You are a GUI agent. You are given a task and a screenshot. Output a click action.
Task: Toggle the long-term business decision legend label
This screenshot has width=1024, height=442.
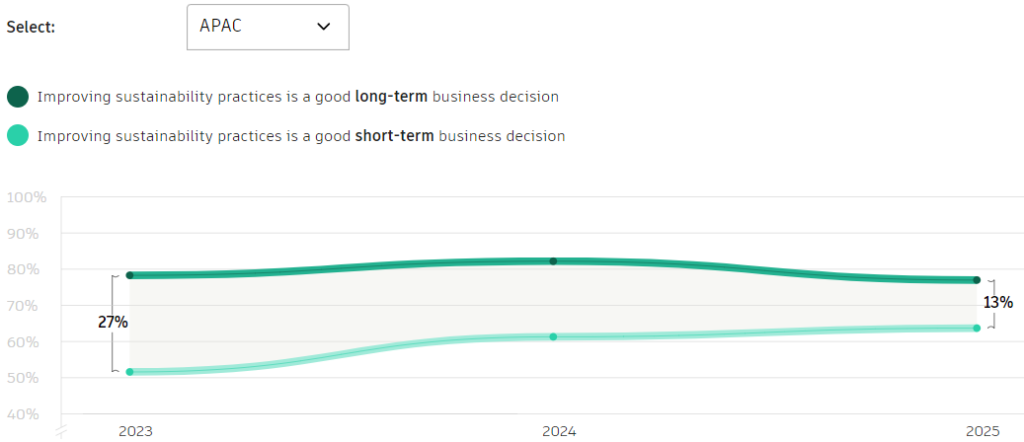click(297, 97)
